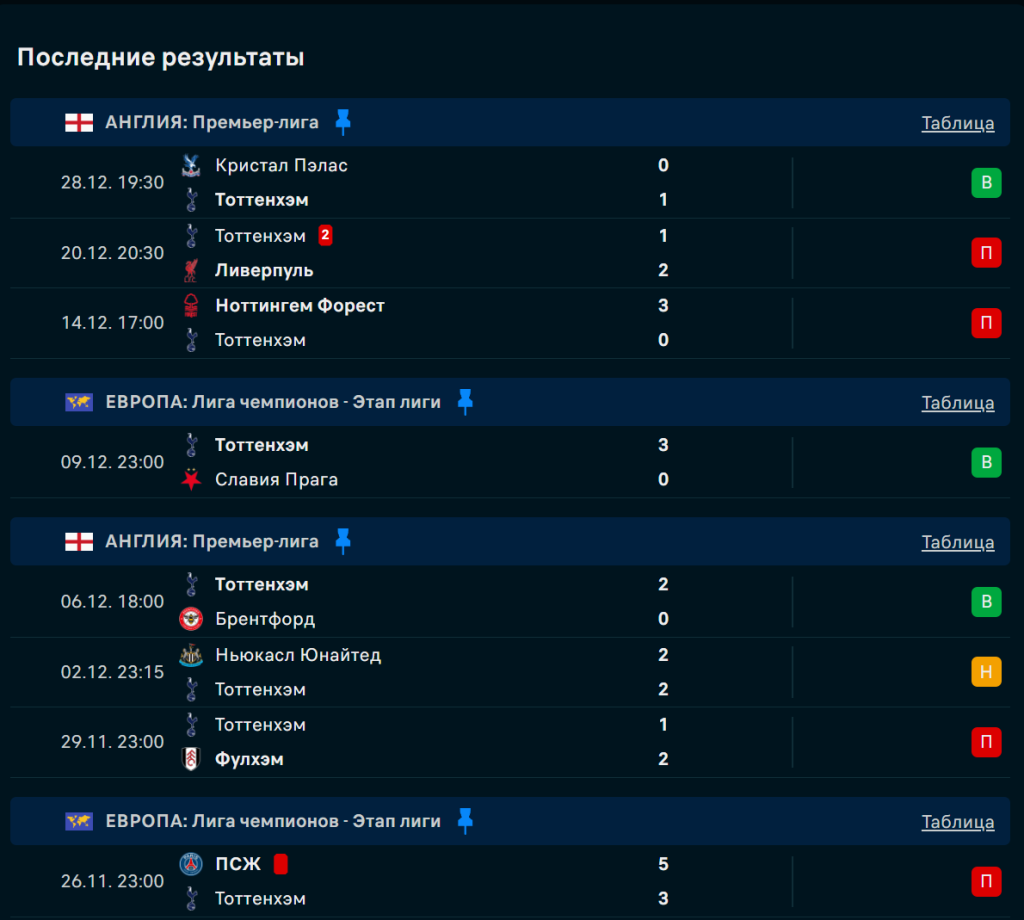Click the Slavia Prague star logo
The width and height of the screenshot is (1024, 920).
(x=190, y=480)
